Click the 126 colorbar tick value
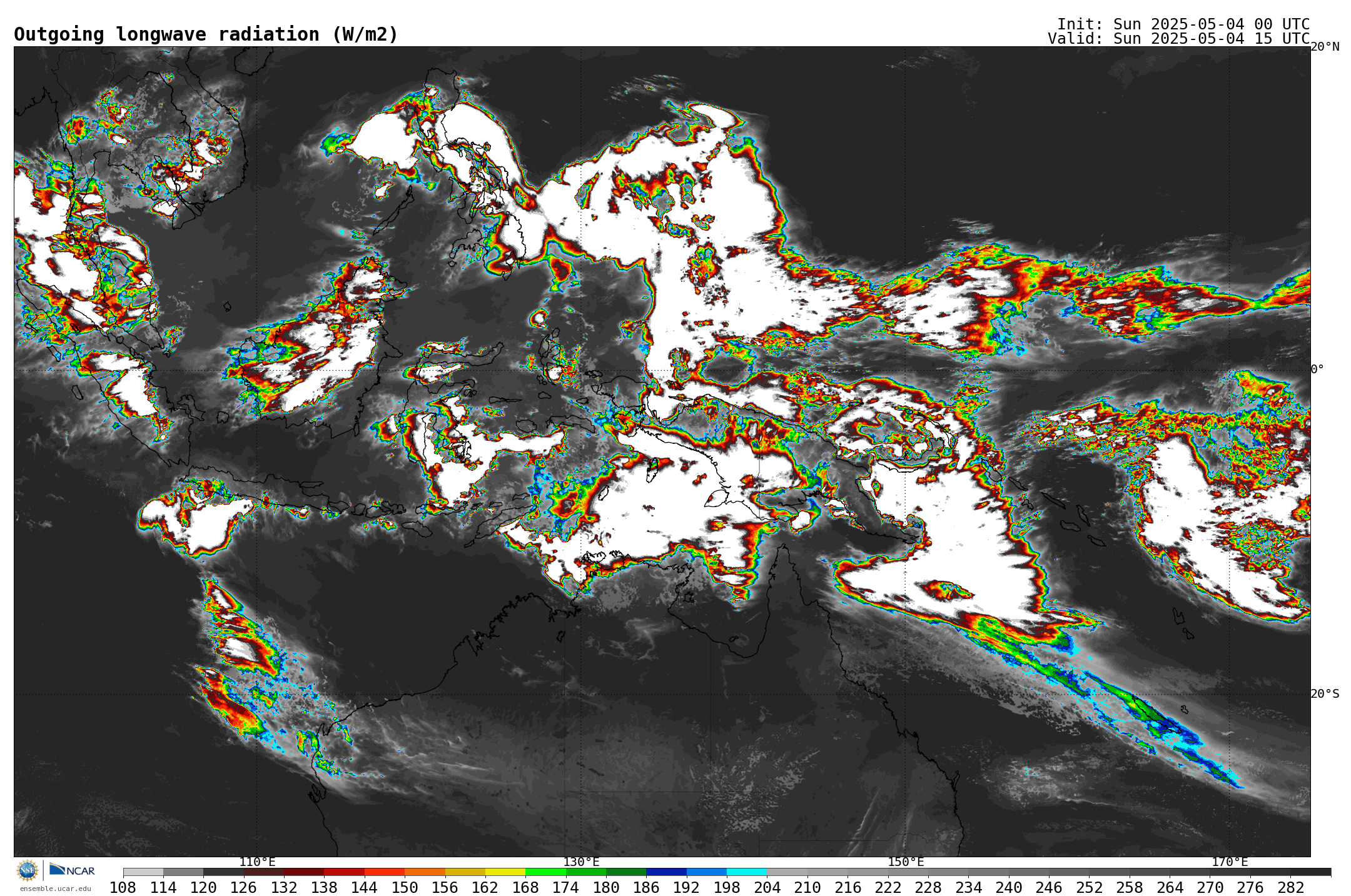This screenshot has width=1351, height=896. (243, 888)
